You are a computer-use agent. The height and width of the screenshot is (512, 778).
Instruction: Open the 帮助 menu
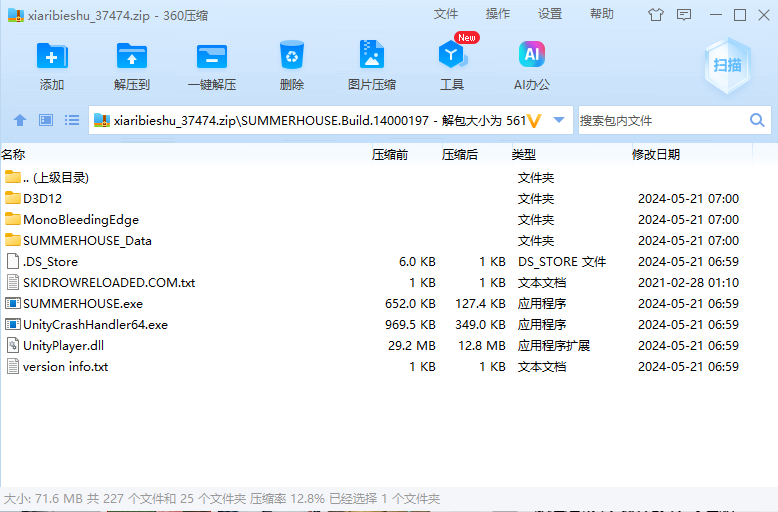[x=602, y=14]
